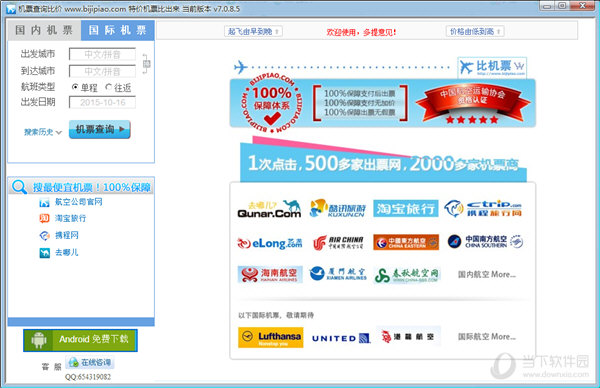Click the 淘宝旅行 icon in sidebar

(44, 218)
